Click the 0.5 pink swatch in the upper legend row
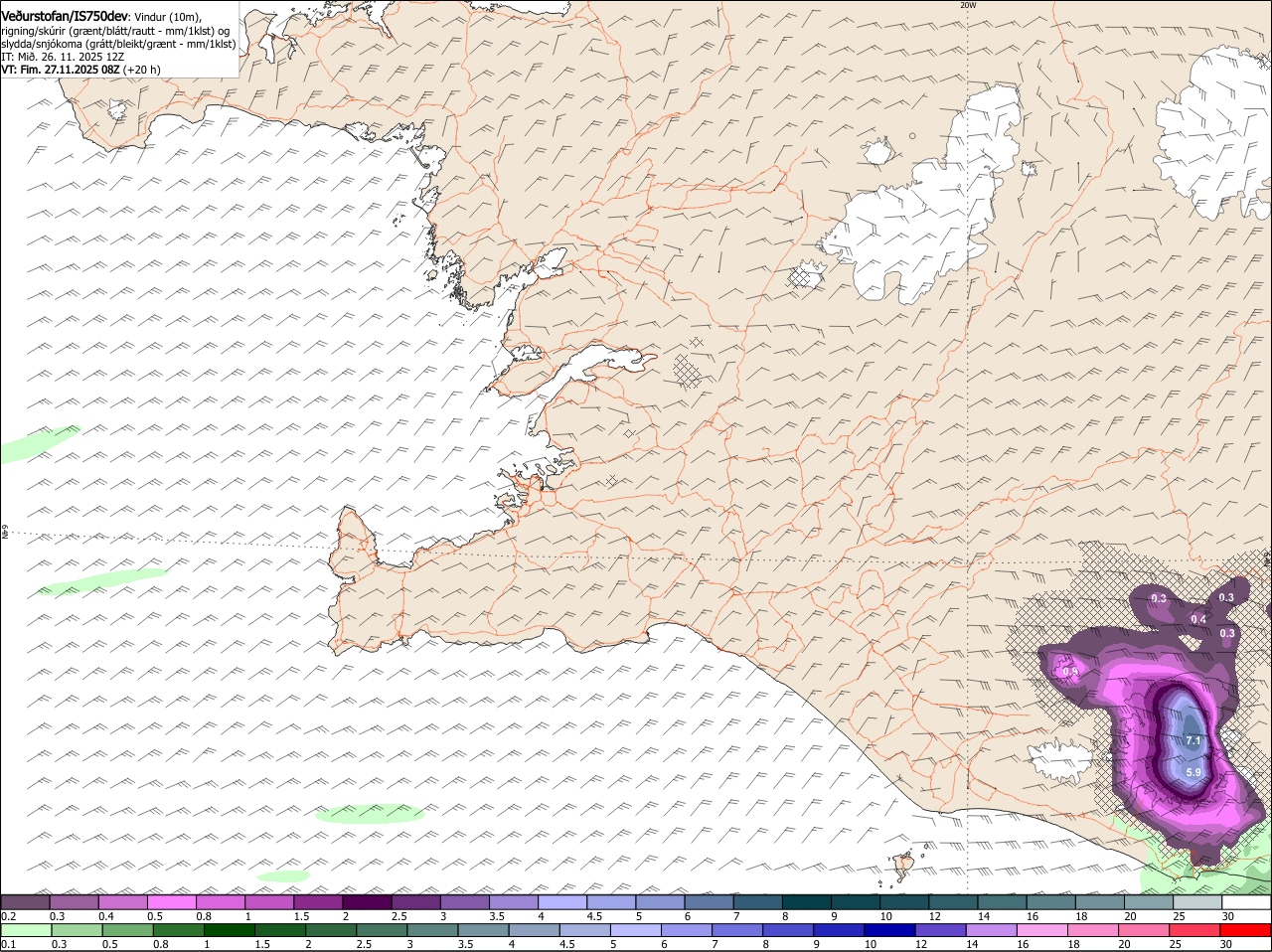This screenshot has height=952, width=1272. [171, 901]
